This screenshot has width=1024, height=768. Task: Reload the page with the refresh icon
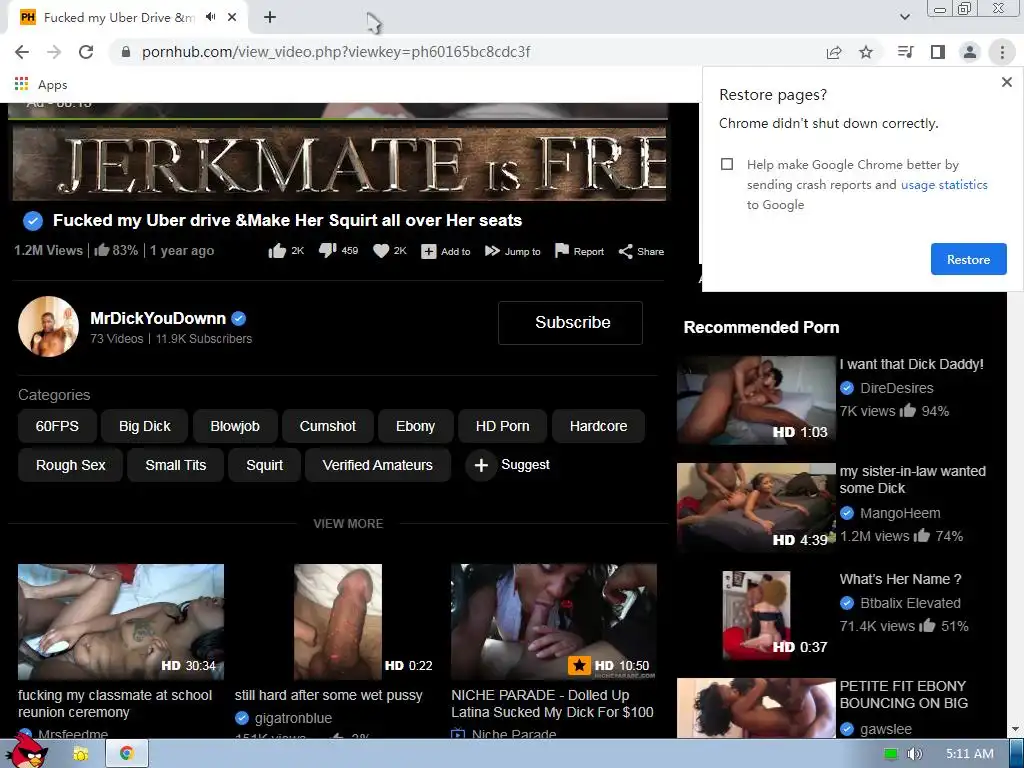(x=86, y=52)
